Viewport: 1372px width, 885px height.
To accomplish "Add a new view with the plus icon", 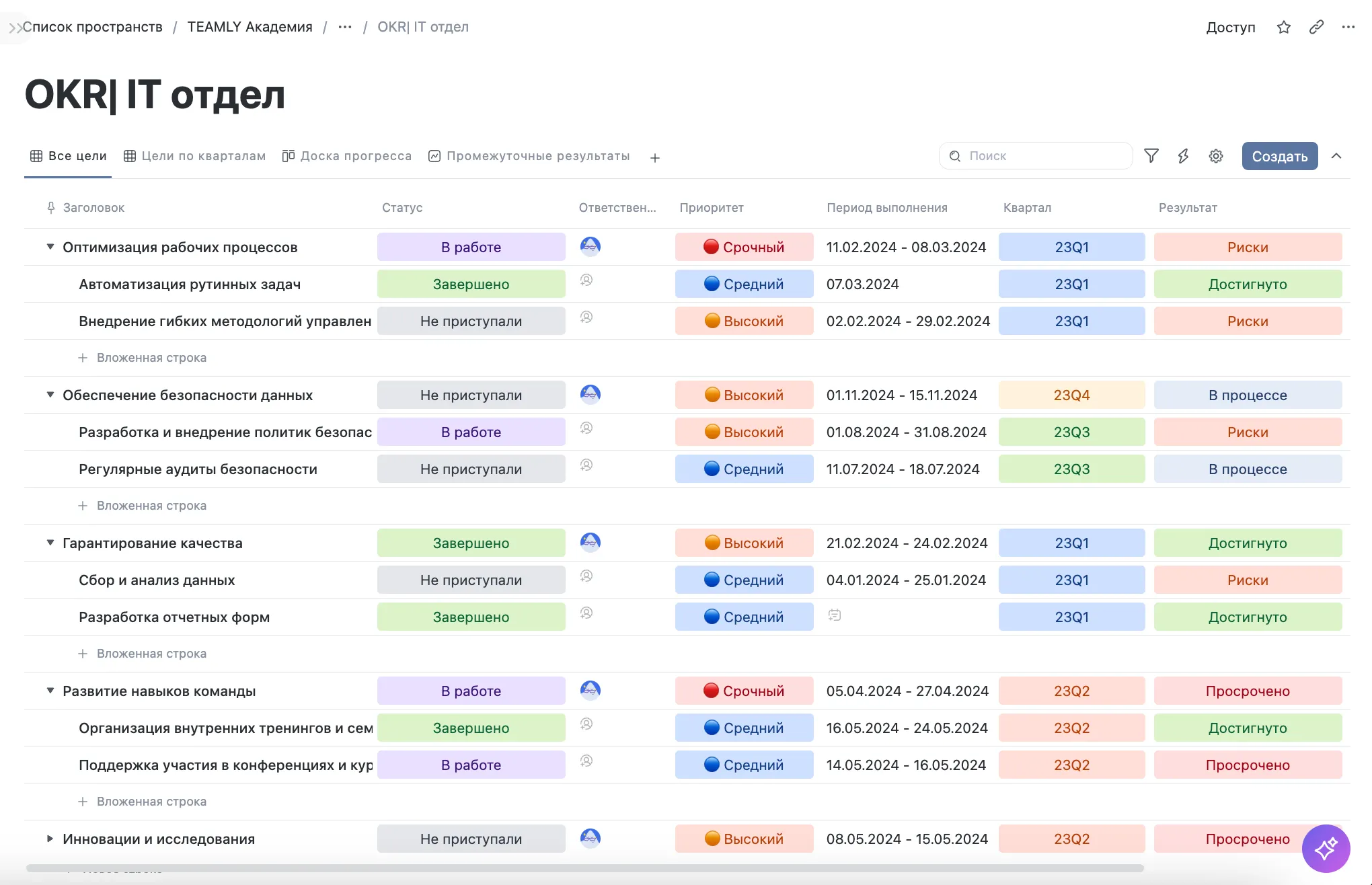I will click(654, 157).
